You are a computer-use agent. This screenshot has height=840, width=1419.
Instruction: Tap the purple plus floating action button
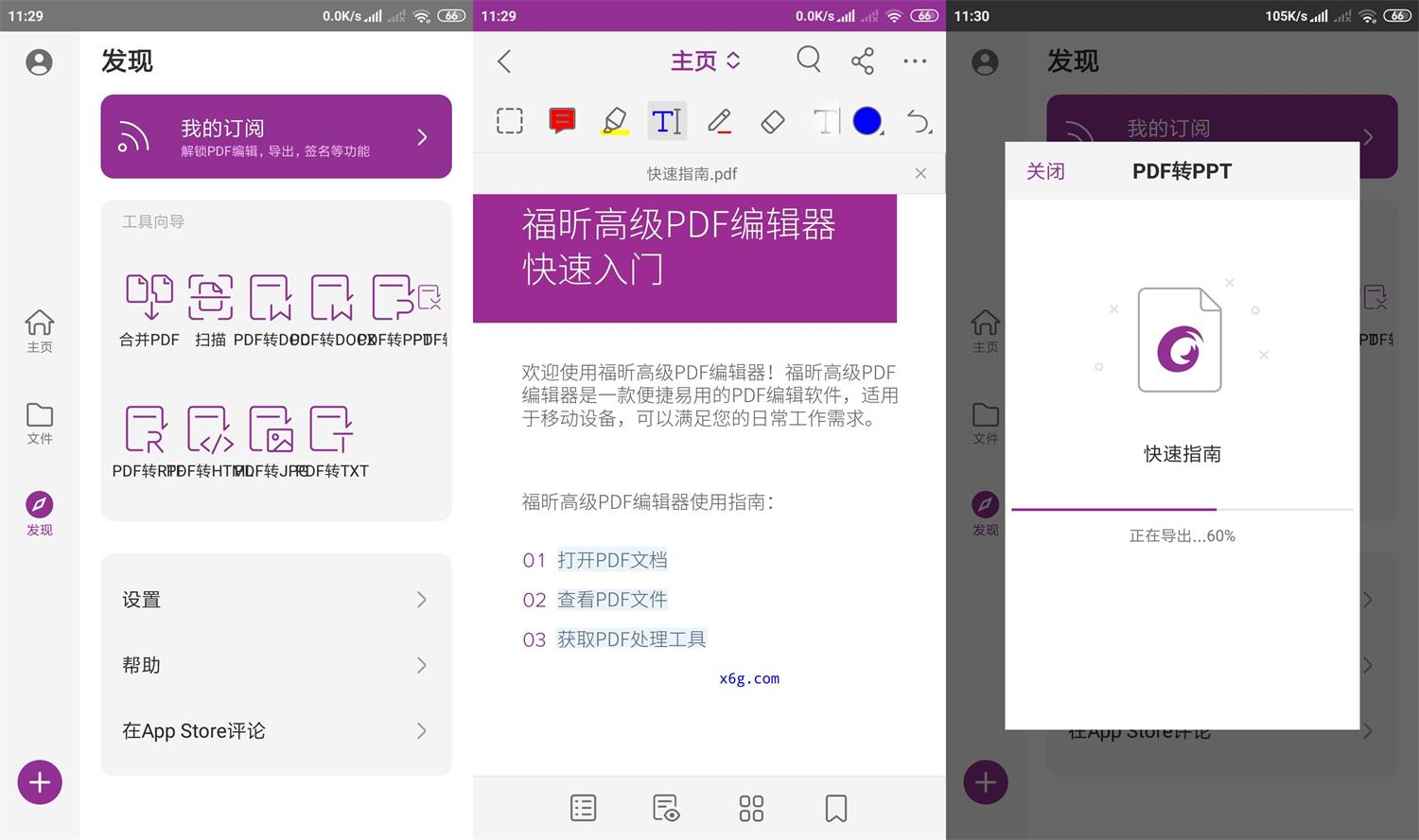click(x=39, y=782)
